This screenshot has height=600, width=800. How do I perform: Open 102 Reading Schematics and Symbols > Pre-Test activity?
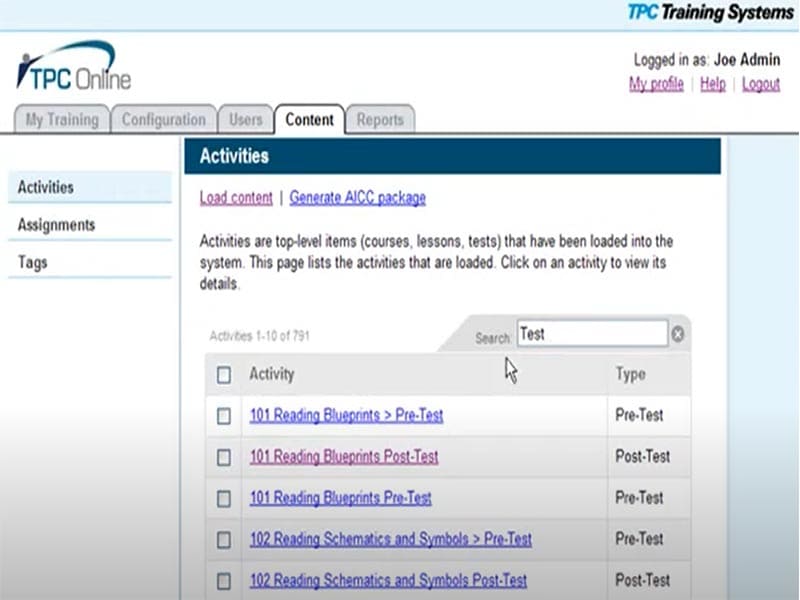[390, 539]
